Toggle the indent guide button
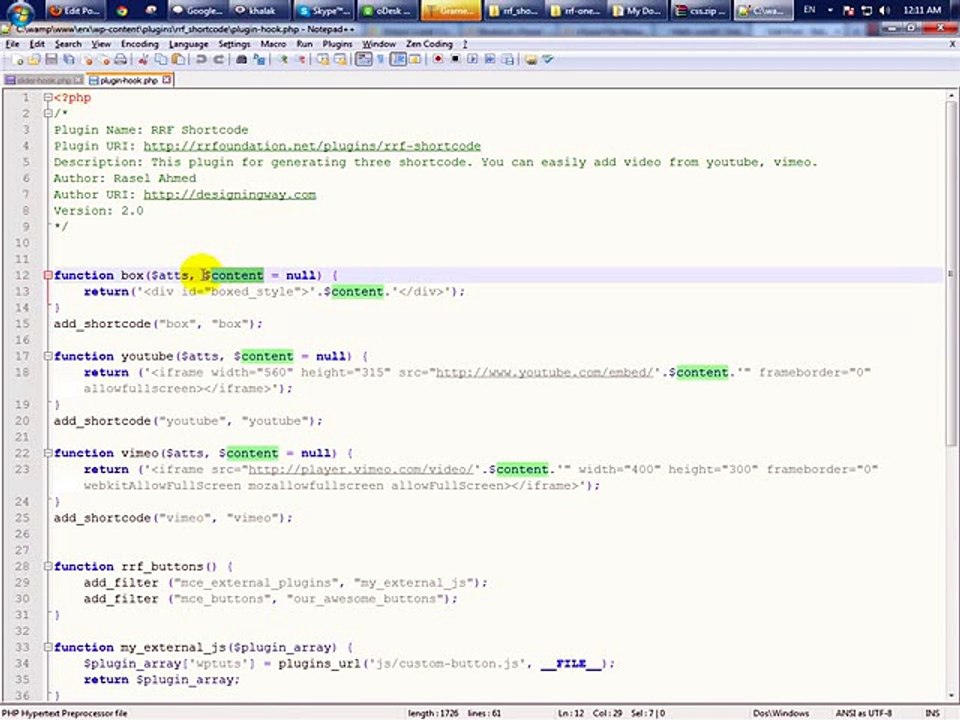 coord(399,59)
